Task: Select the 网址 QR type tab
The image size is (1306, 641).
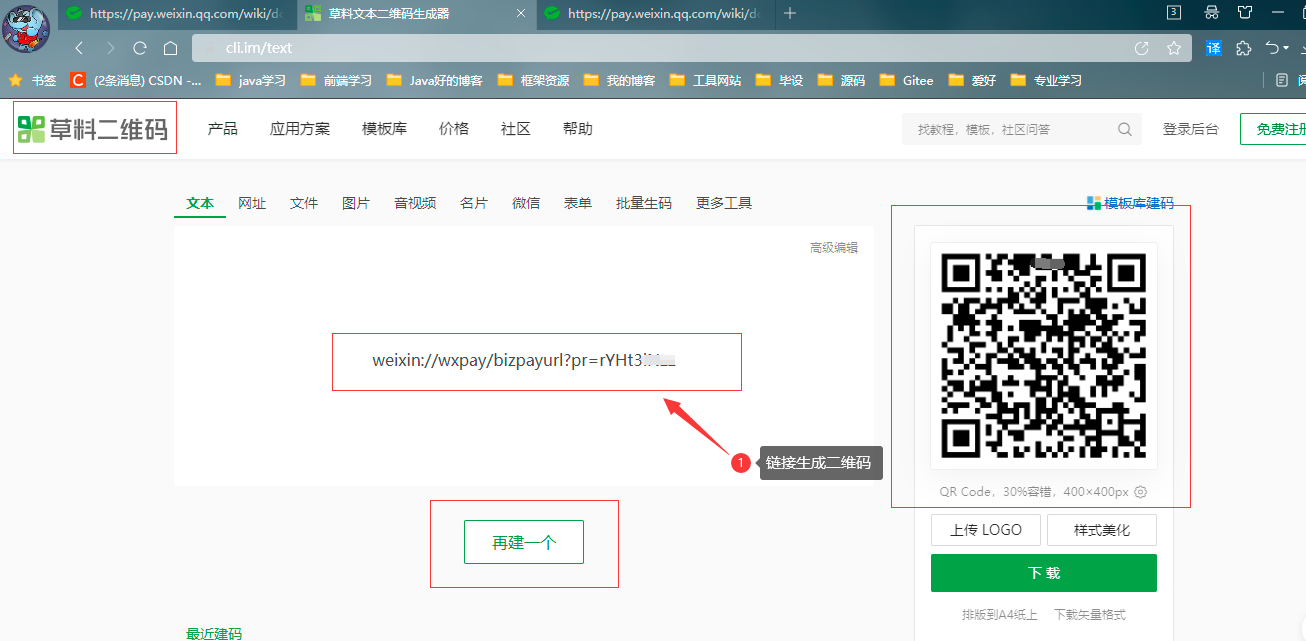Action: pos(252,203)
